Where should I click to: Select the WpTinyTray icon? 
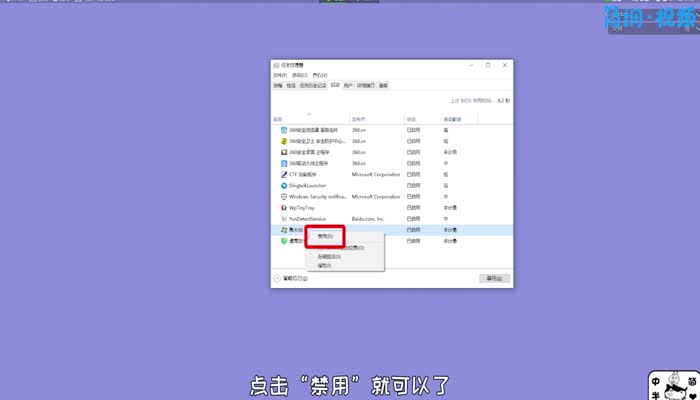[x=284, y=207]
